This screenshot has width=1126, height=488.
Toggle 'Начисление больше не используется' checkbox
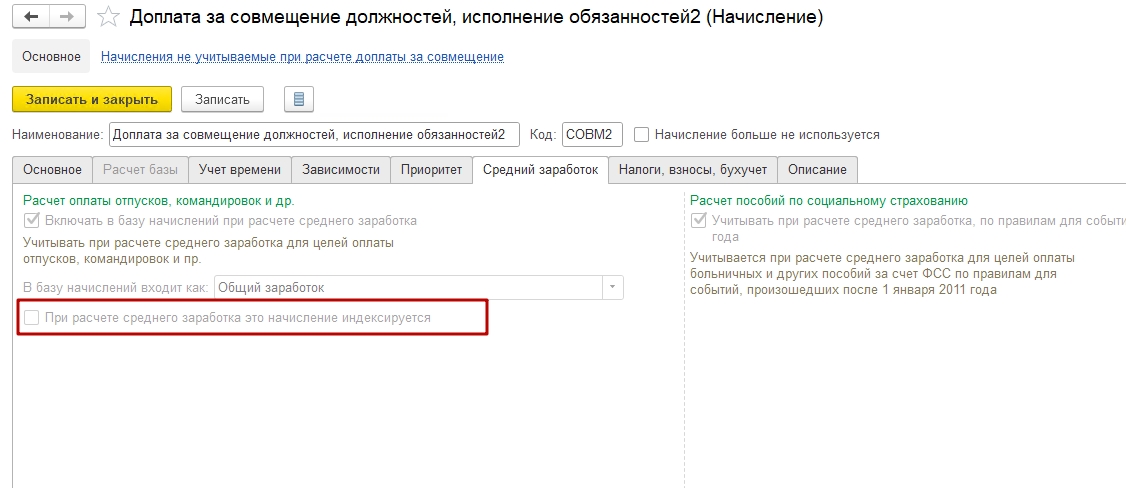[642, 134]
